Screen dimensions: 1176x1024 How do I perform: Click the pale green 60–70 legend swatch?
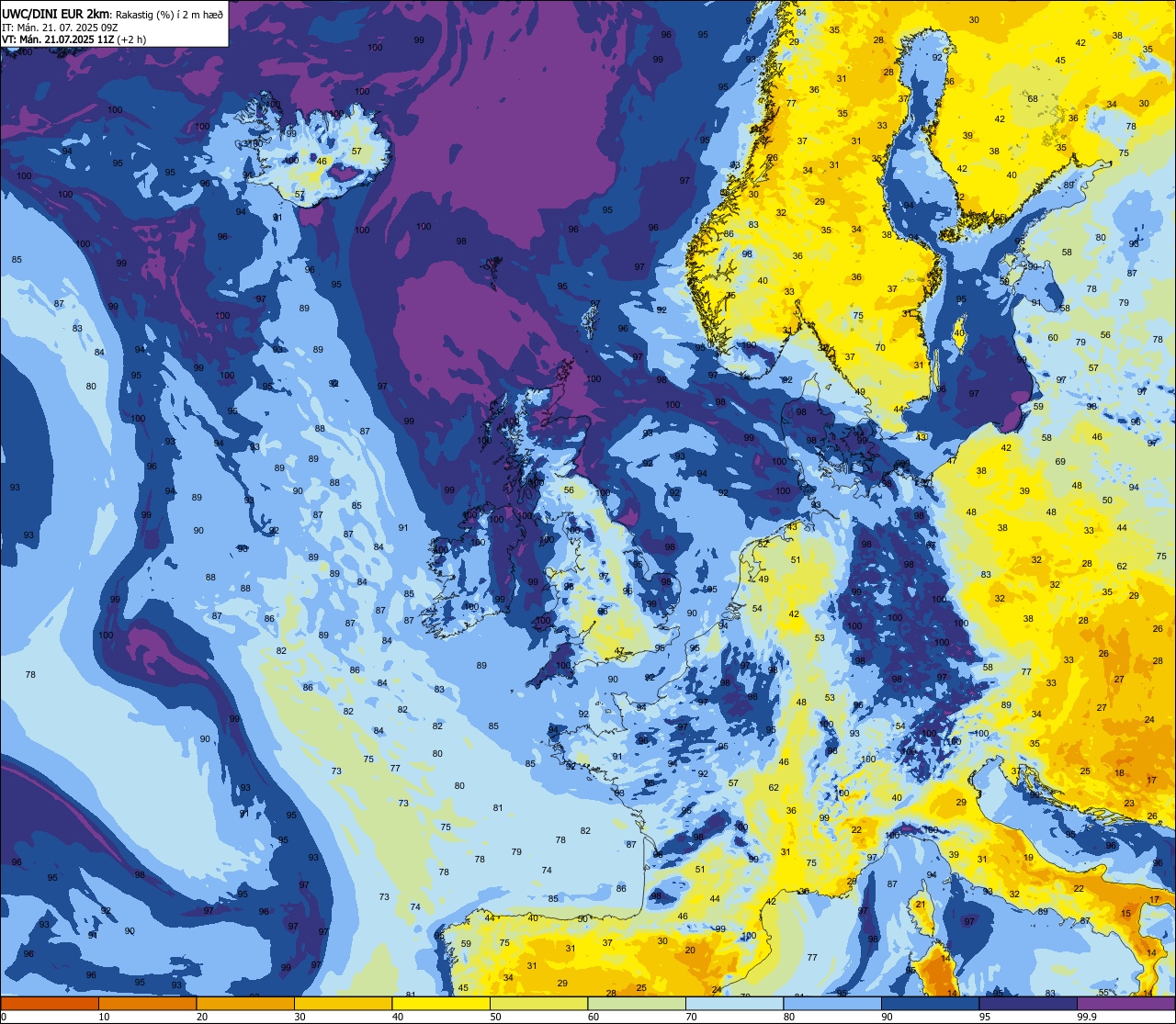coord(637,1003)
